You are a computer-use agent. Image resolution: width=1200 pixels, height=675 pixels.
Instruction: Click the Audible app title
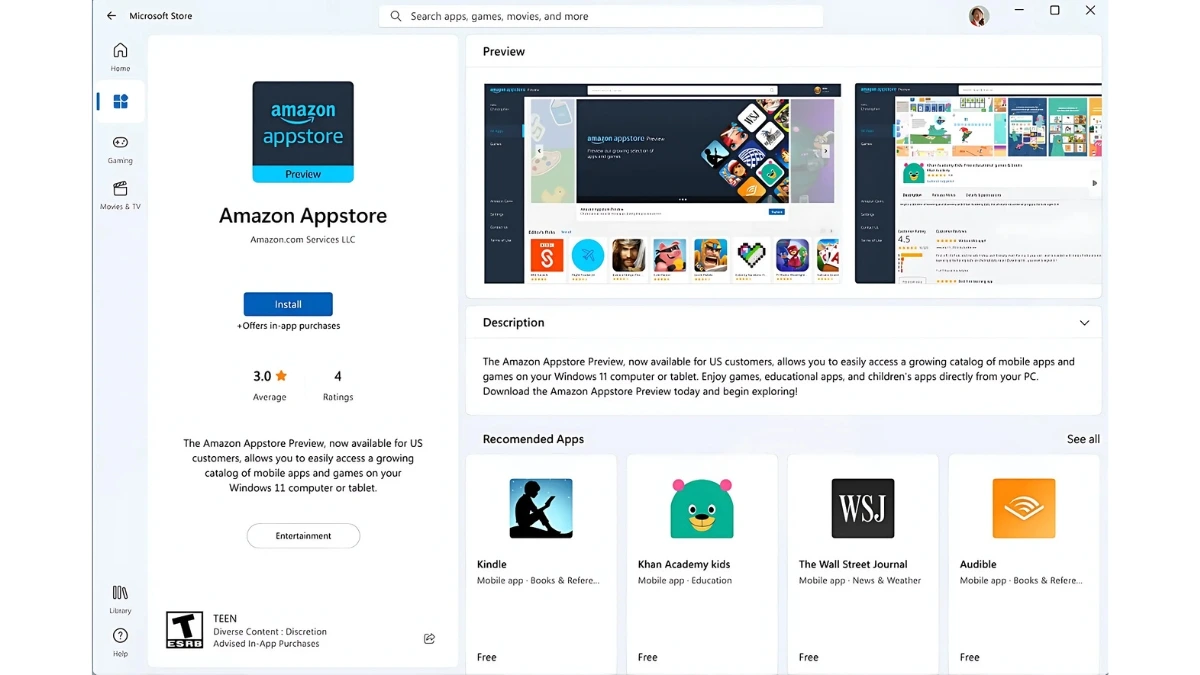coord(978,564)
